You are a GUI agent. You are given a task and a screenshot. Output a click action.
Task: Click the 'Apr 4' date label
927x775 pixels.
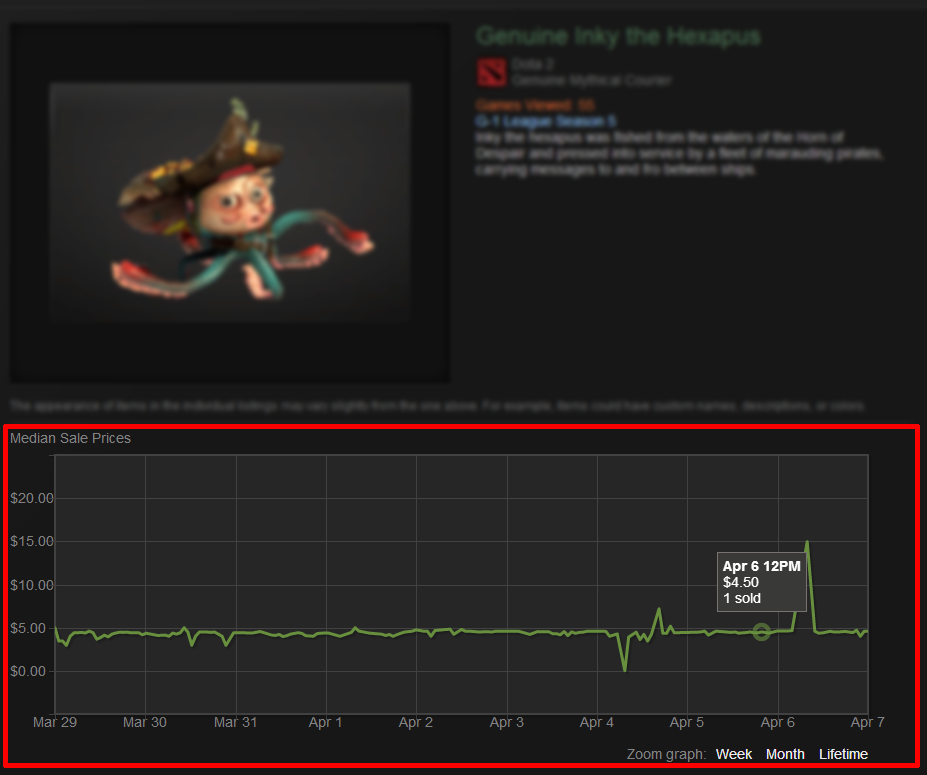tap(597, 722)
